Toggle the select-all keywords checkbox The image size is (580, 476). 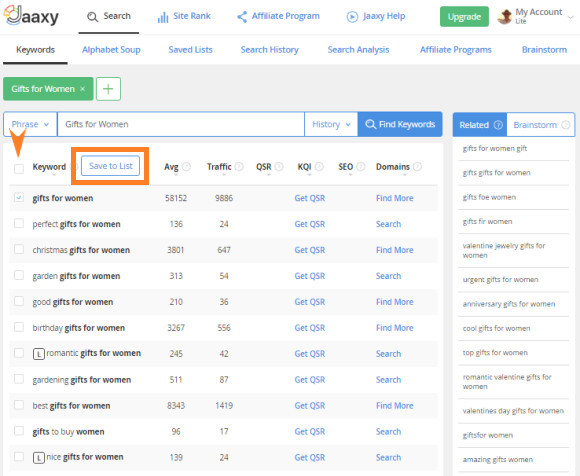19,169
